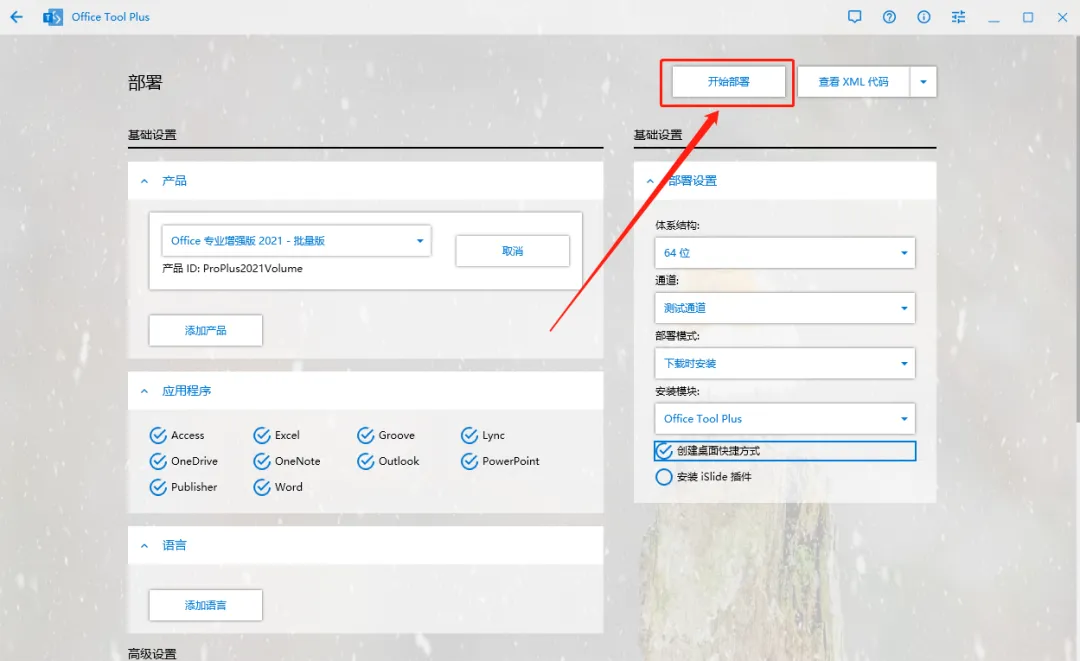Click the 体系结构: label
This screenshot has width=1080, height=661.
(677, 225)
